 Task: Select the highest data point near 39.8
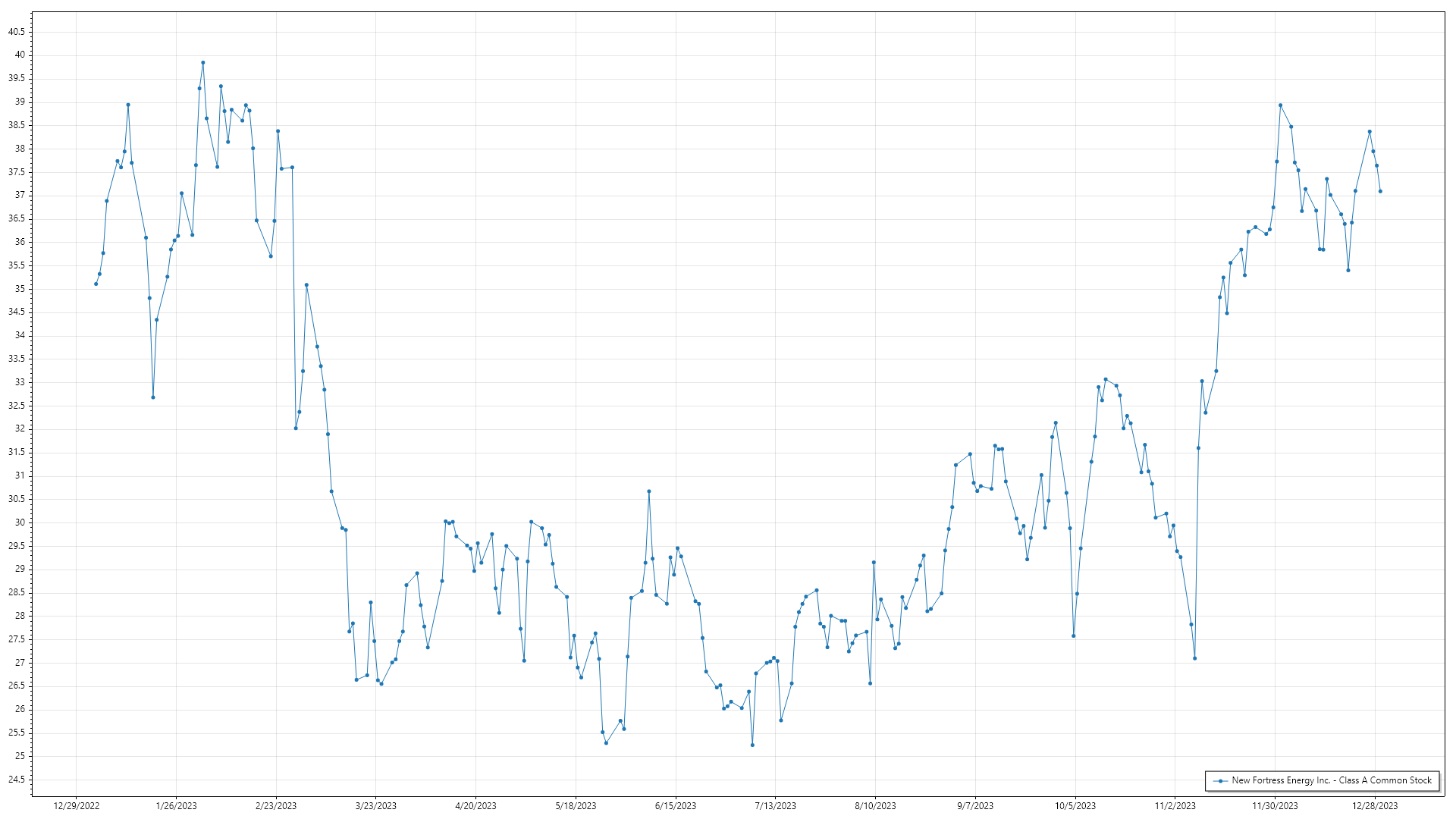click(202, 63)
